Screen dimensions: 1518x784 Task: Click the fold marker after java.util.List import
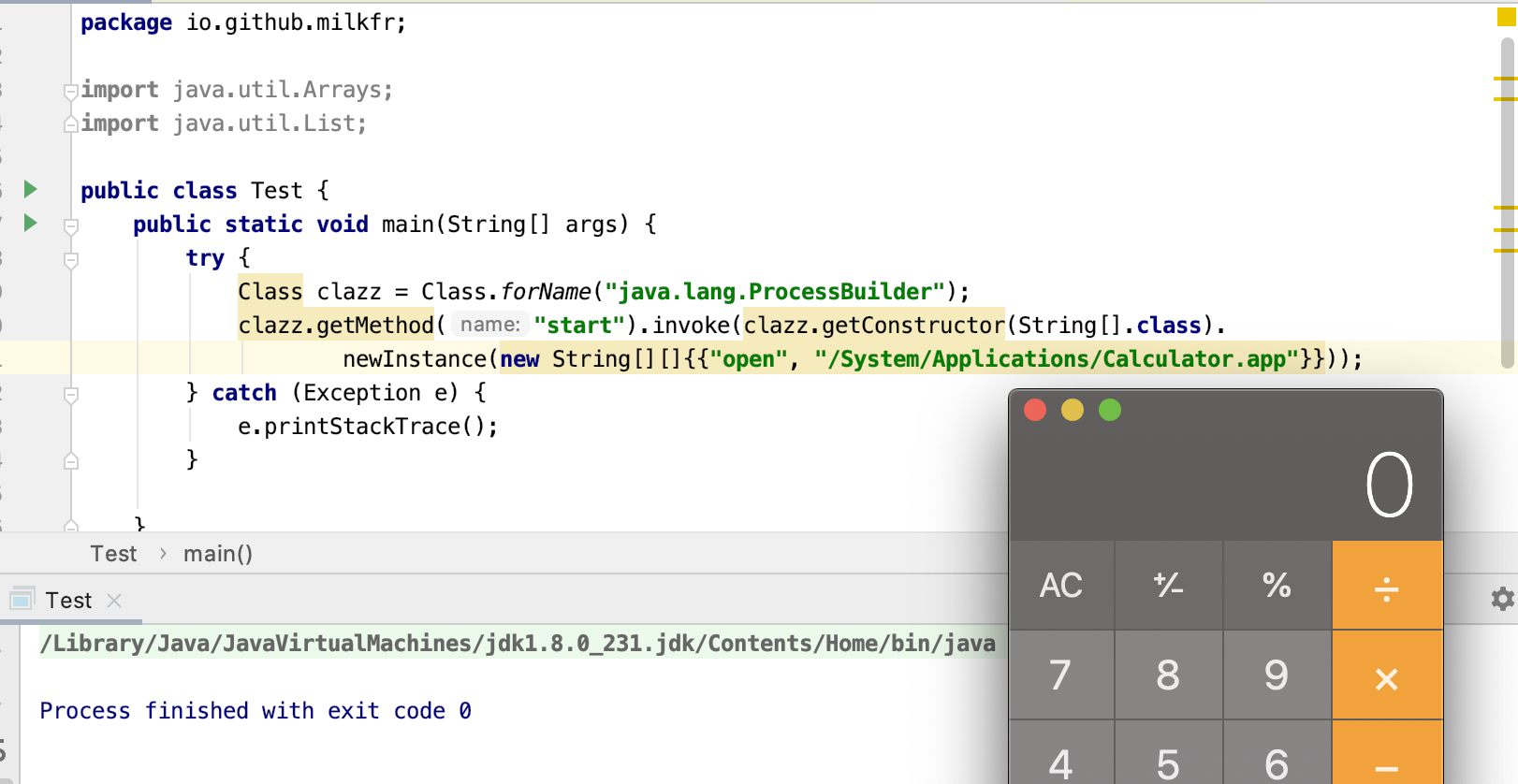point(70,123)
